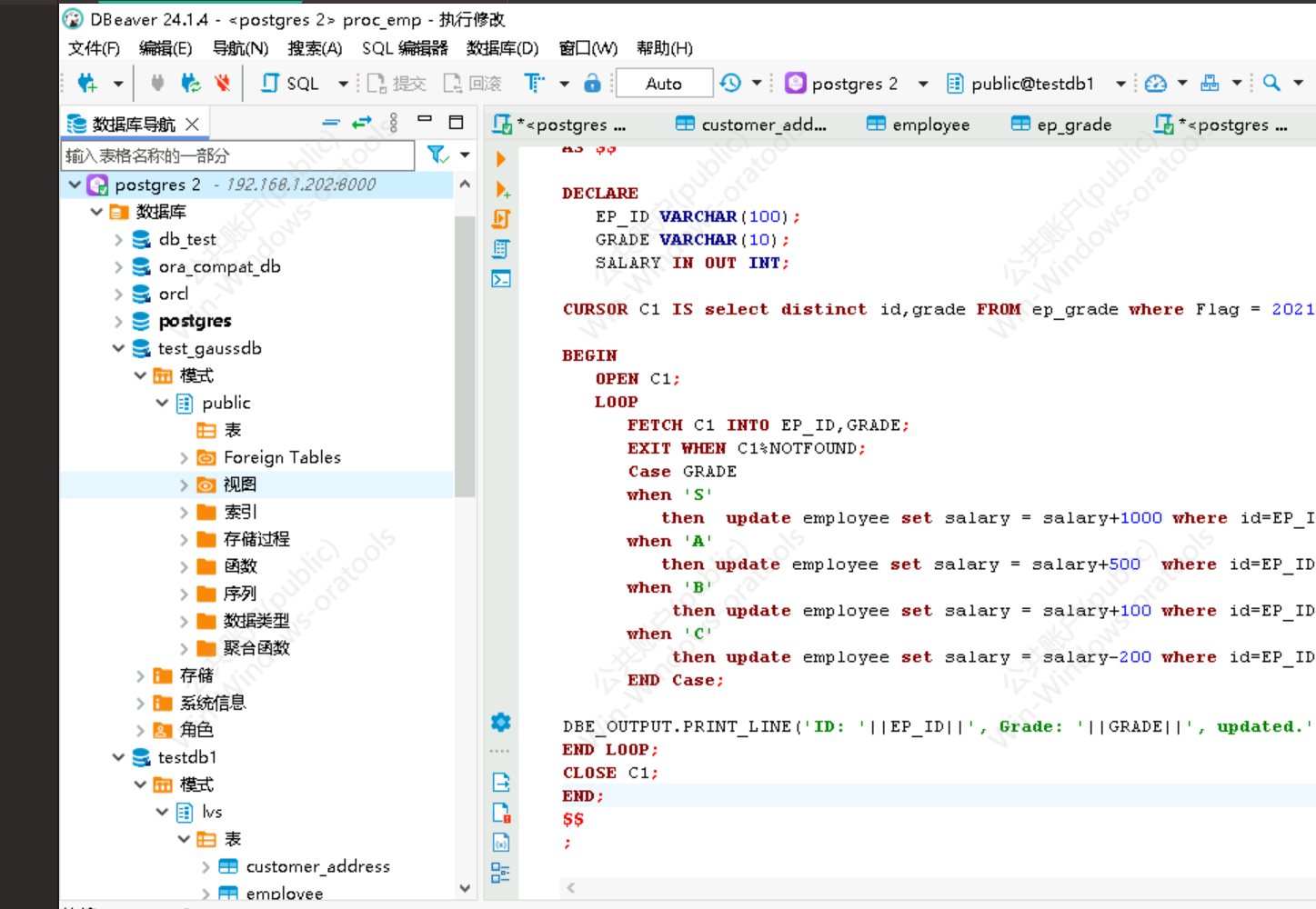
Task: Click the SQL editor button
Action: [x=291, y=84]
